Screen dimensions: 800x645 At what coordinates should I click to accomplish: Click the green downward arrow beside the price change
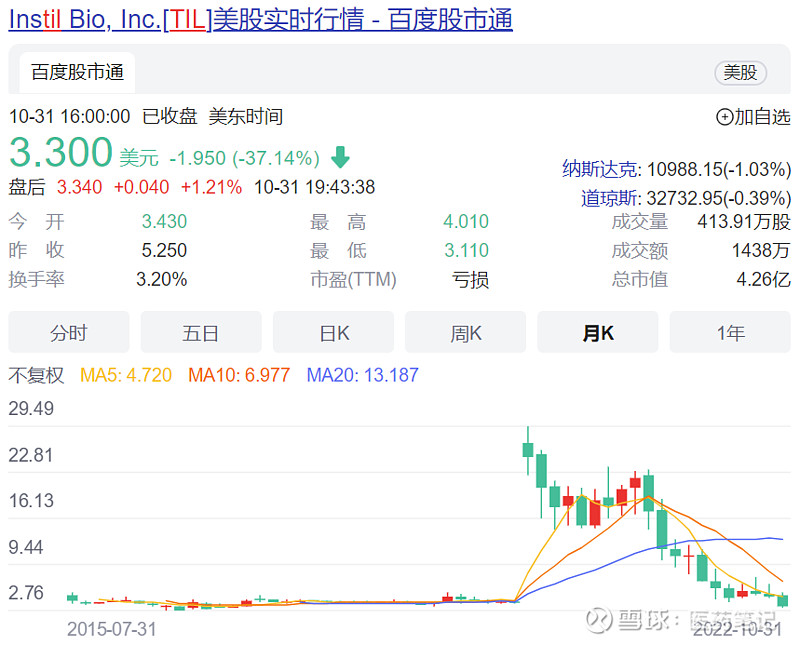coord(339,155)
